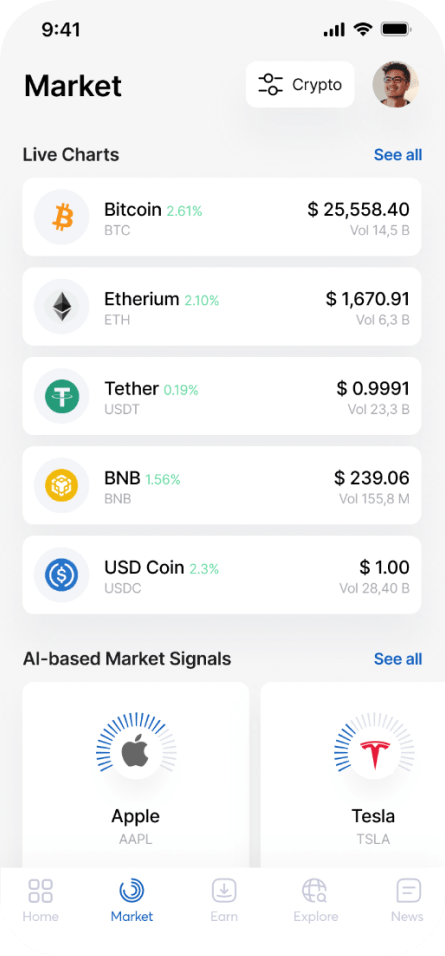Image resolution: width=445 pixels, height=956 pixels.
Task: Go to the Home tab
Action: [x=40, y=900]
